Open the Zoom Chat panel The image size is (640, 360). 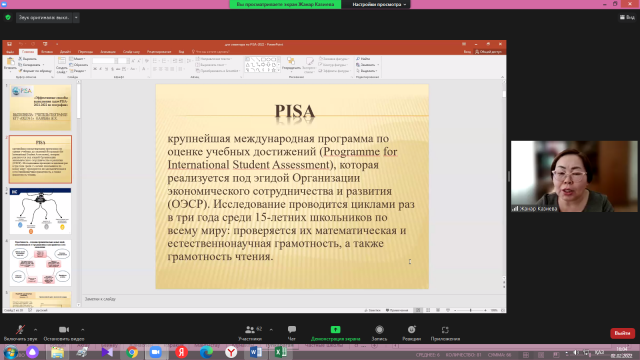click(x=291, y=333)
